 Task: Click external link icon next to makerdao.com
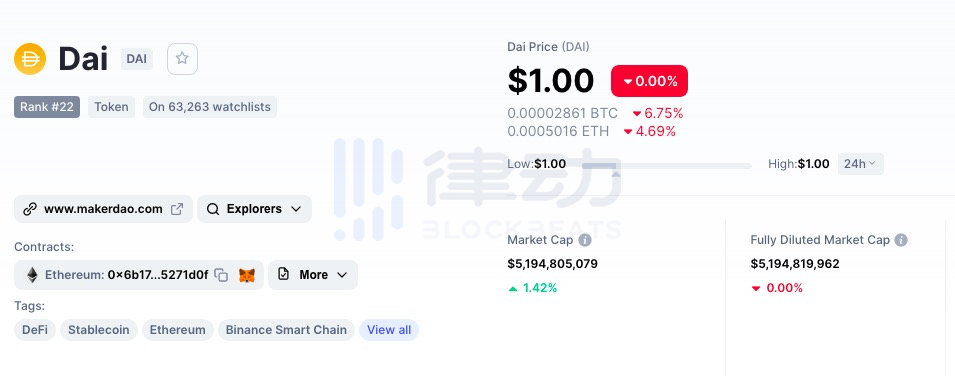177,209
